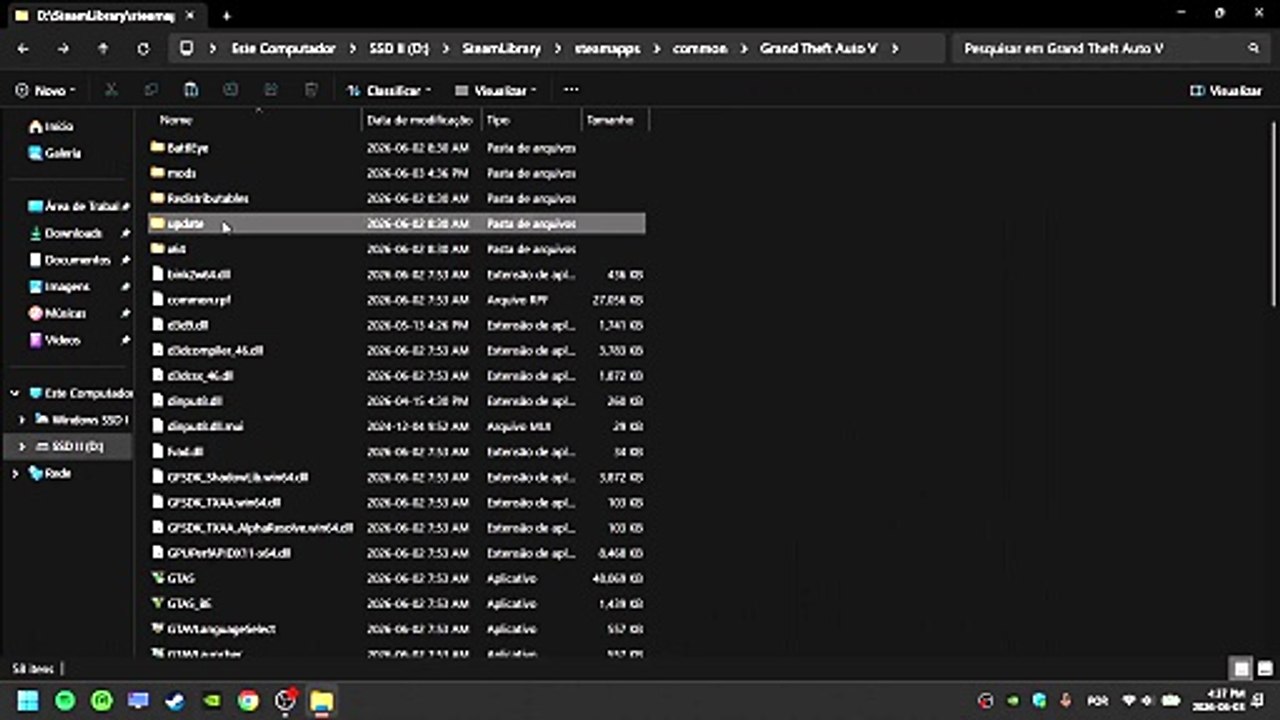Go up one folder level
The width and height of the screenshot is (1280, 720).
point(103,48)
